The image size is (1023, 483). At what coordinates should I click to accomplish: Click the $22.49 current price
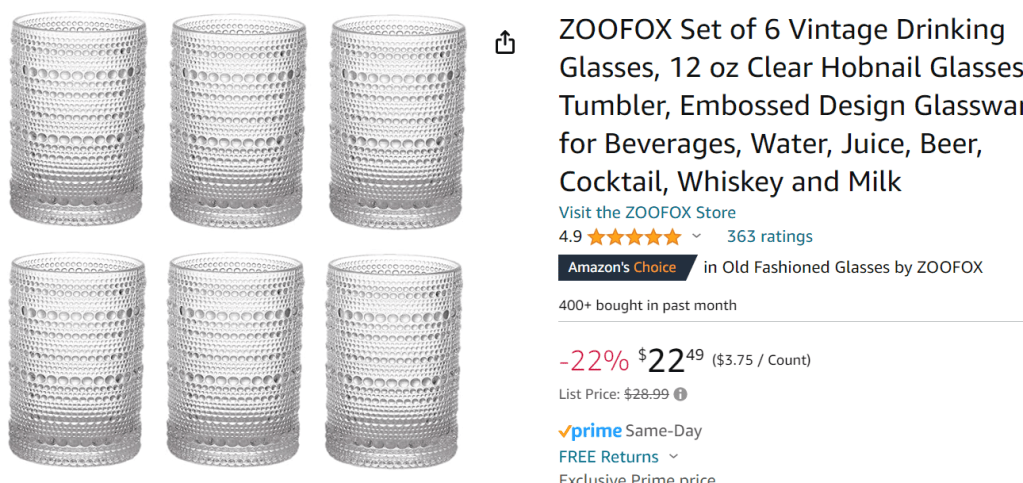pos(672,360)
